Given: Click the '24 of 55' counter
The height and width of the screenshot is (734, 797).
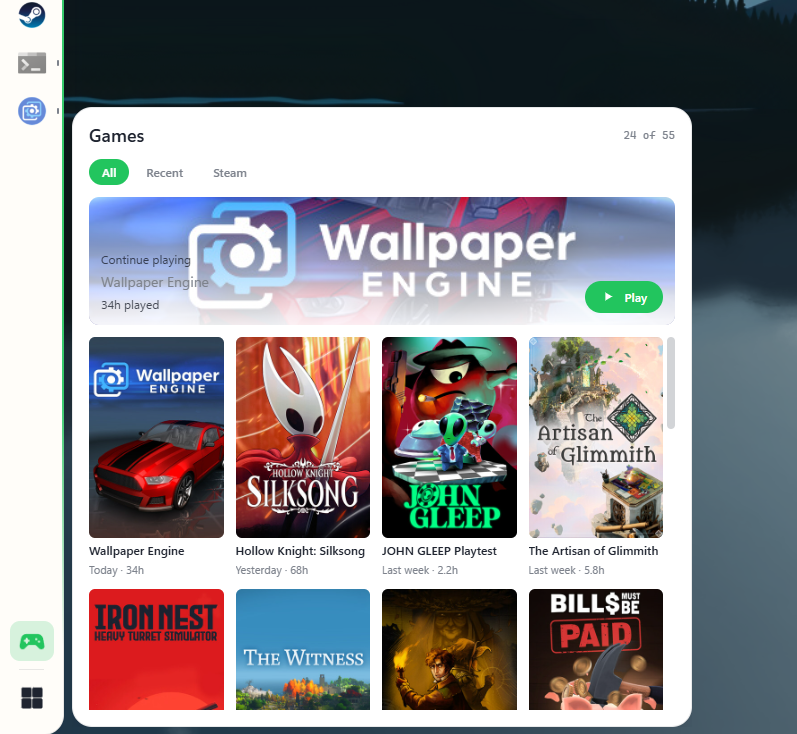Looking at the screenshot, I should click(x=649, y=135).
